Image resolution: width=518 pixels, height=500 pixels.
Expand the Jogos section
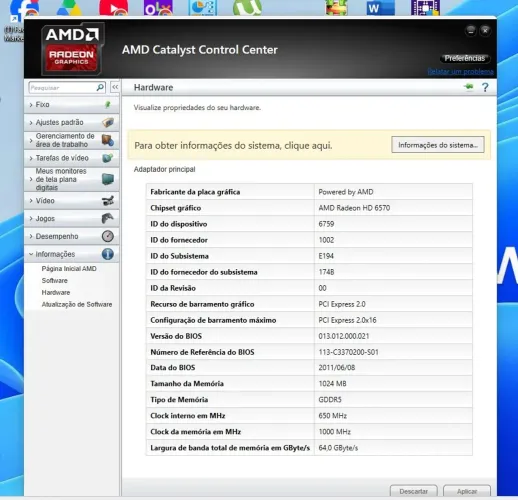coord(71,218)
